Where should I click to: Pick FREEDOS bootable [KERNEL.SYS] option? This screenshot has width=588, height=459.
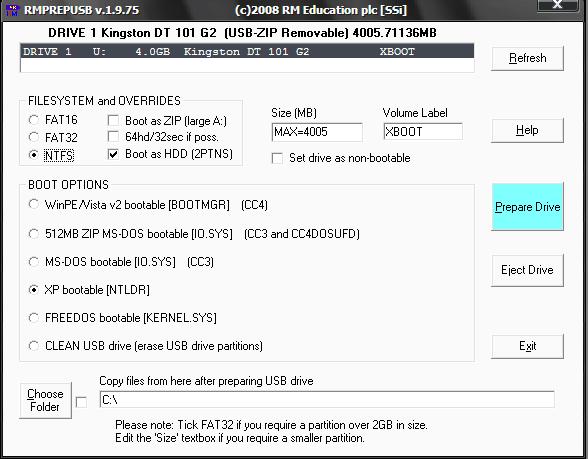(34, 318)
